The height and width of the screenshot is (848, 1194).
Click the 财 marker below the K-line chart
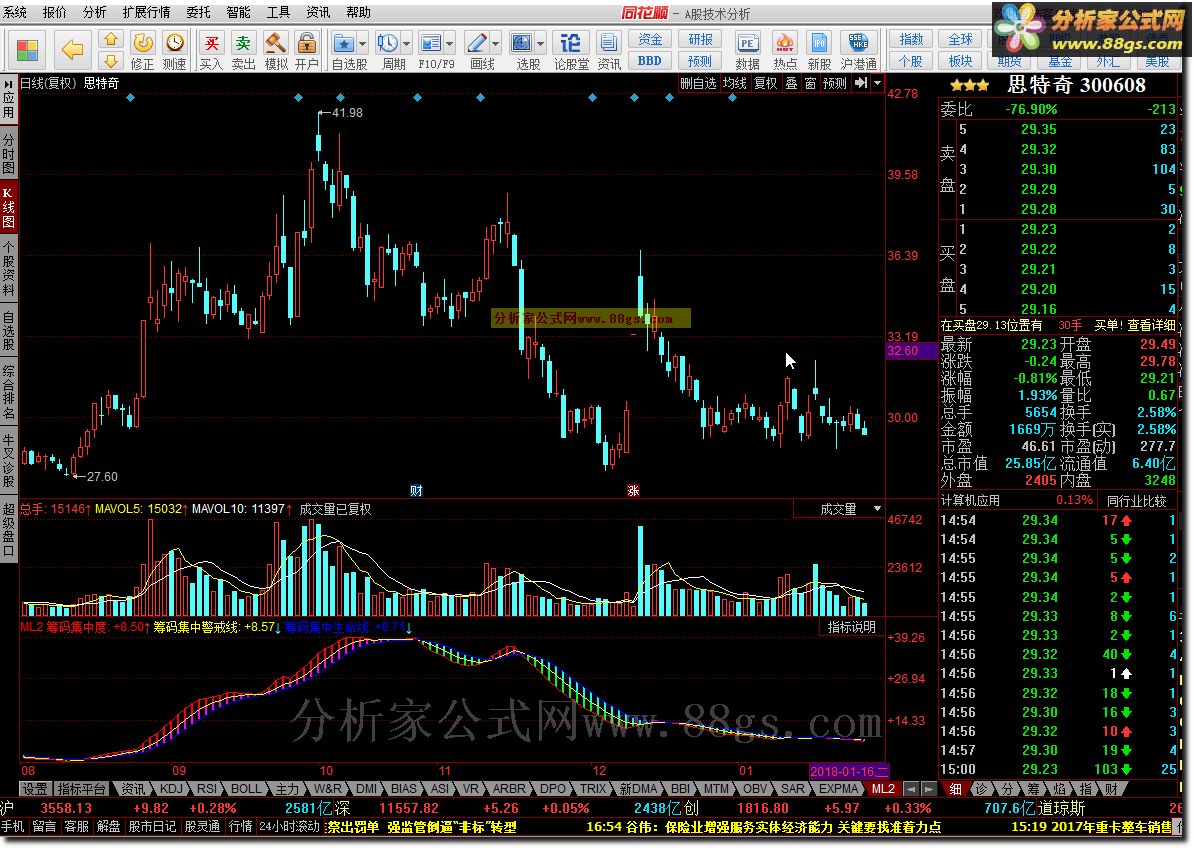[416, 491]
